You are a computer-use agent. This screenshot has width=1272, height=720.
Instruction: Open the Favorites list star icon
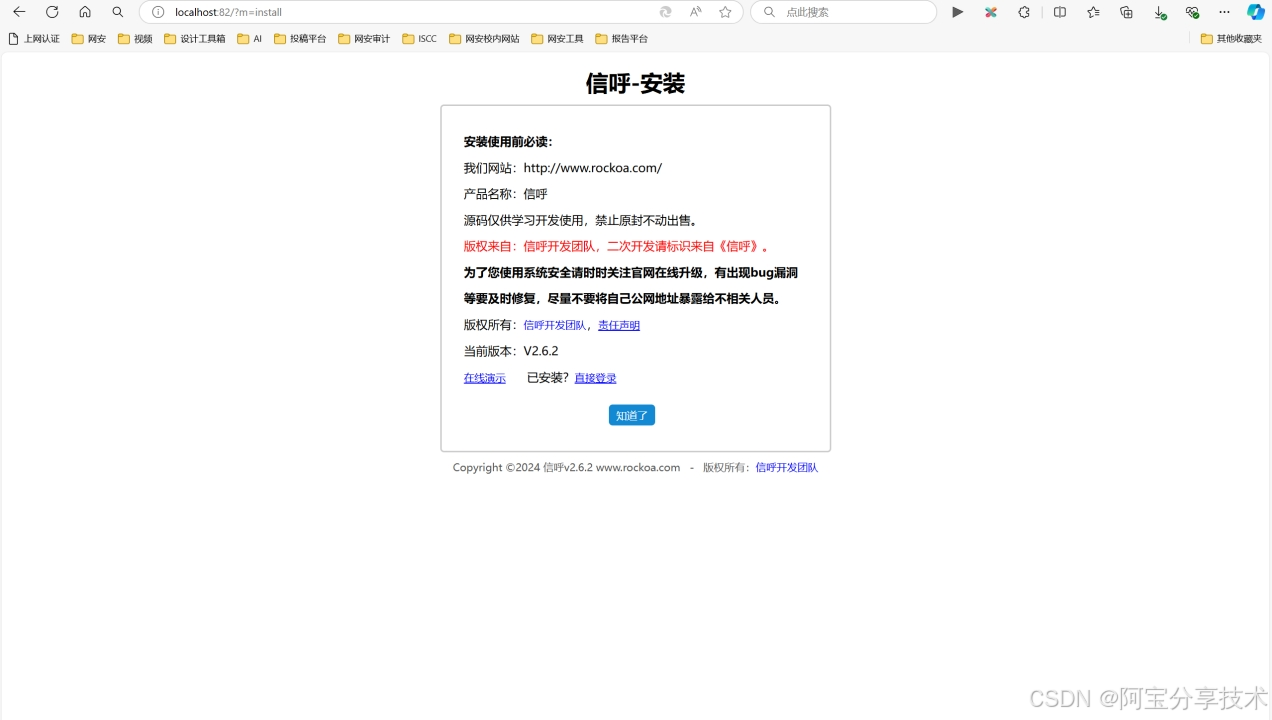[x=1093, y=12]
